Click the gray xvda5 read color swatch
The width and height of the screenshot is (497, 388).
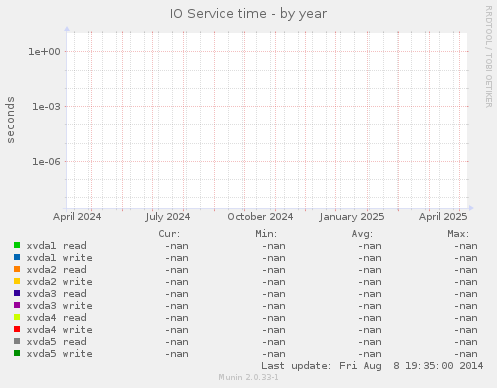(x=17, y=341)
